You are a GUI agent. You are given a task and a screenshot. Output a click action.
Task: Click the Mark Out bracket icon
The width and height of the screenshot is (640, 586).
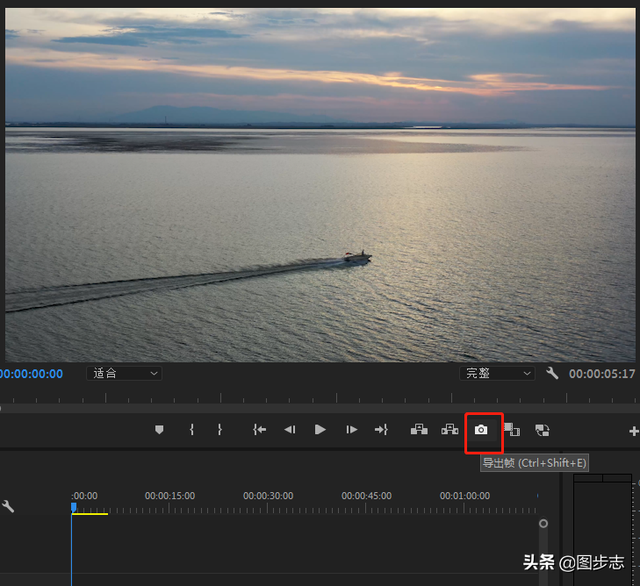pos(220,430)
